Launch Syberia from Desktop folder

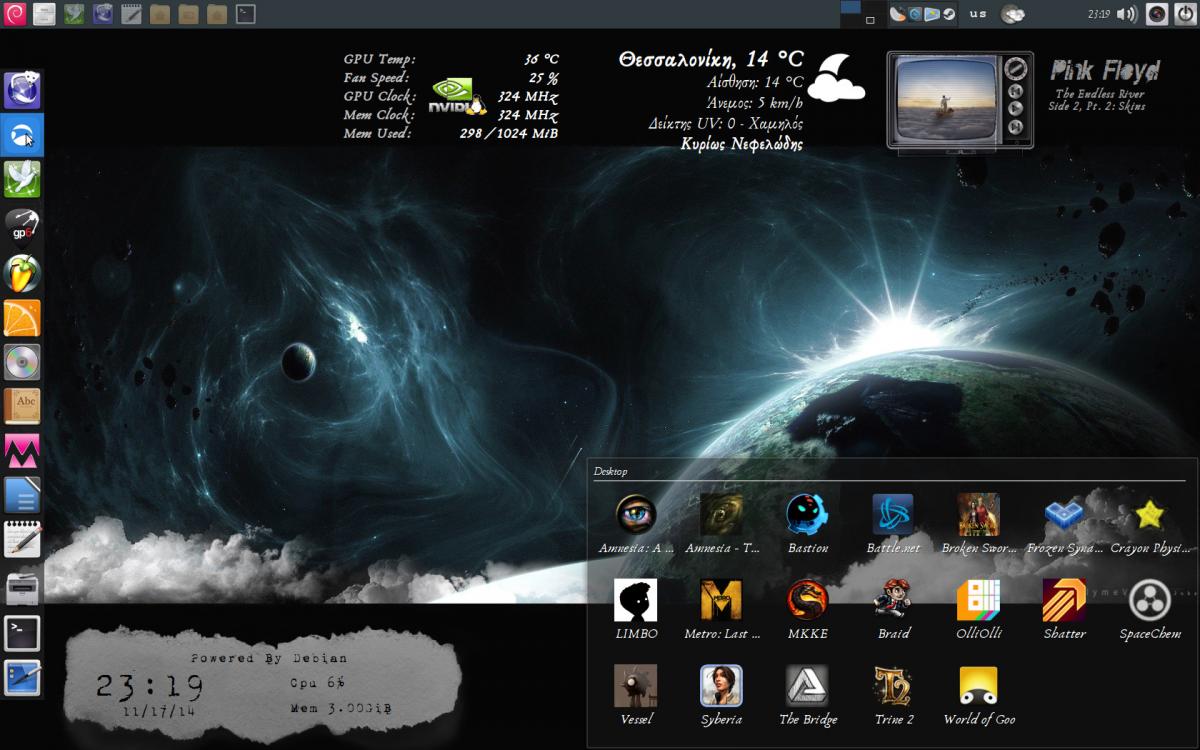[722, 695]
